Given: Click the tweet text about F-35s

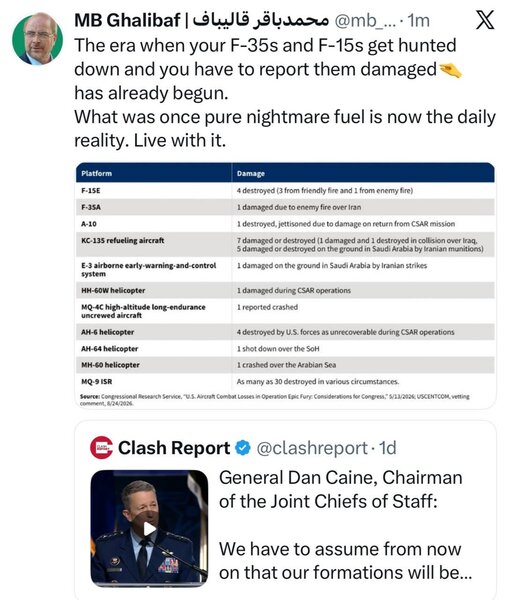Looking at the screenshot, I should click(285, 93).
